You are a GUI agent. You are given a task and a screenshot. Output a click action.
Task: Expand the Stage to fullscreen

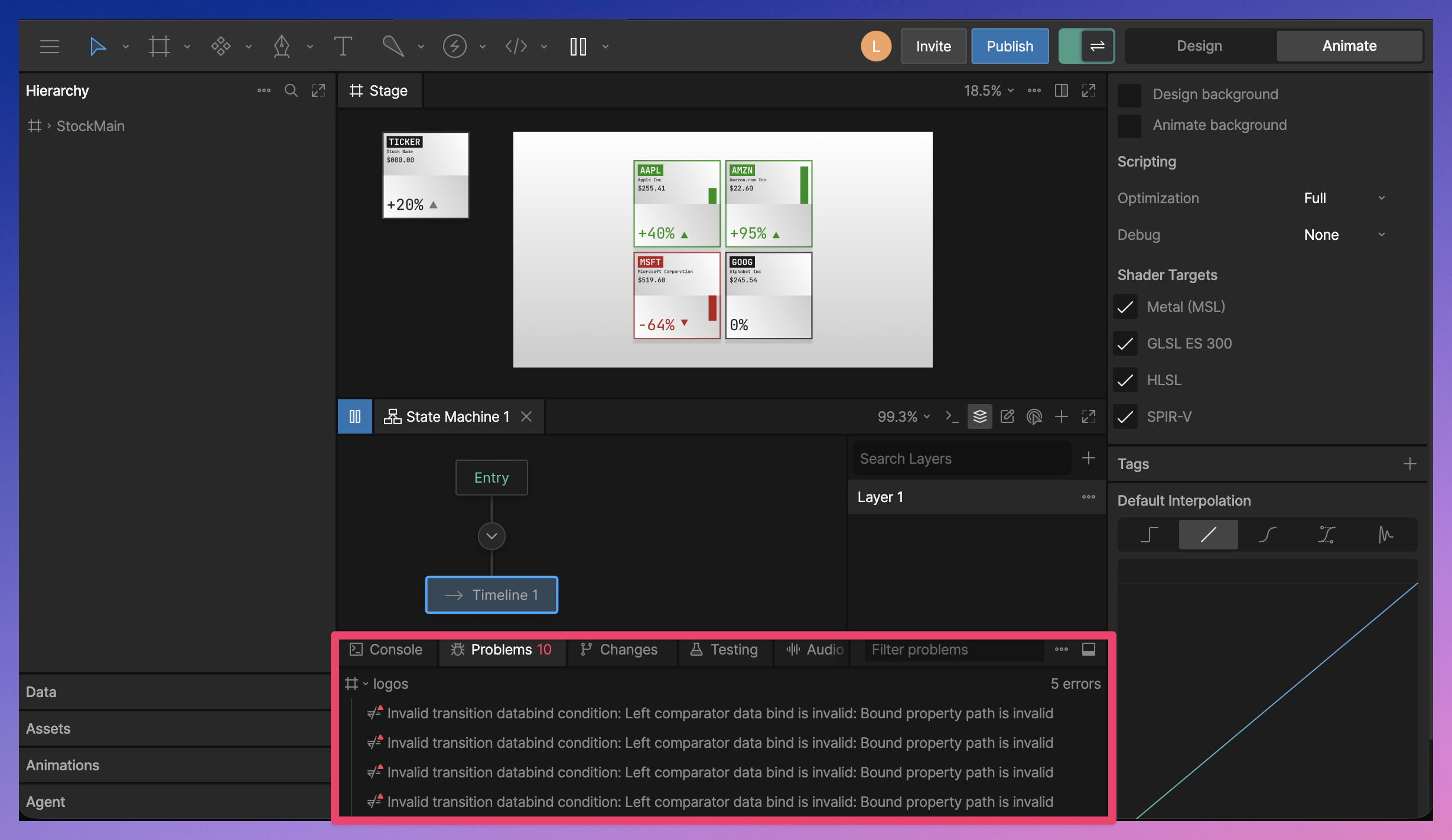(1088, 90)
